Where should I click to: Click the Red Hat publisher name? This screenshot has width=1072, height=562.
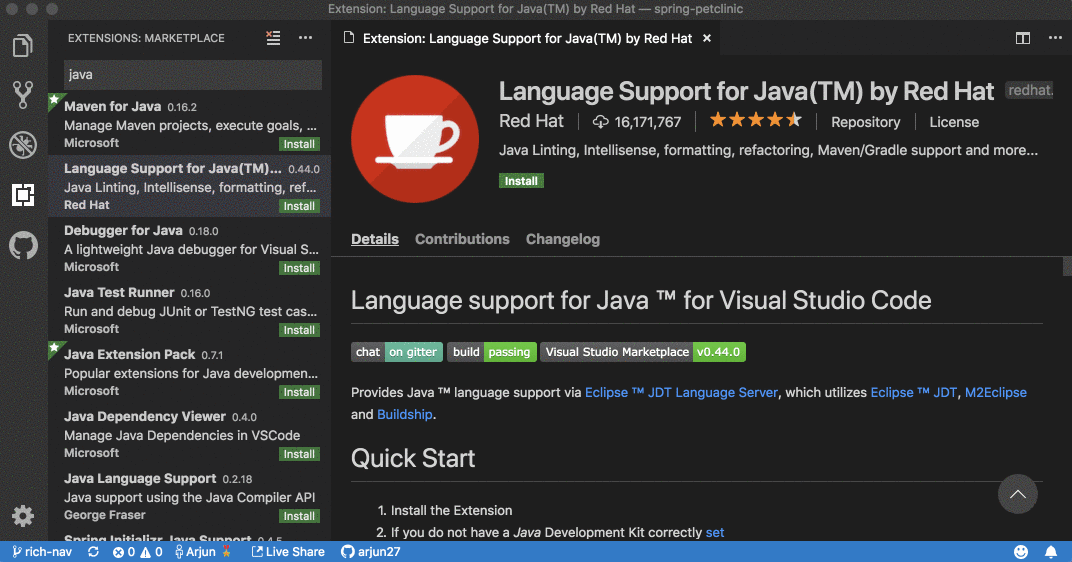pos(531,122)
